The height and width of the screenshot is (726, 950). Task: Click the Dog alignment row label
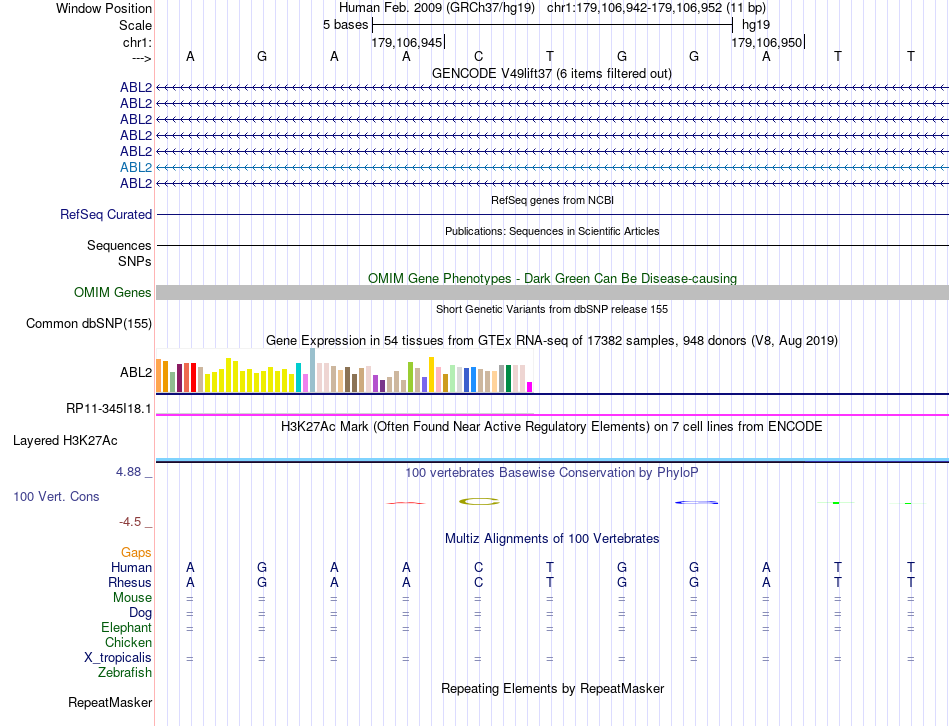pyautogui.click(x=140, y=613)
